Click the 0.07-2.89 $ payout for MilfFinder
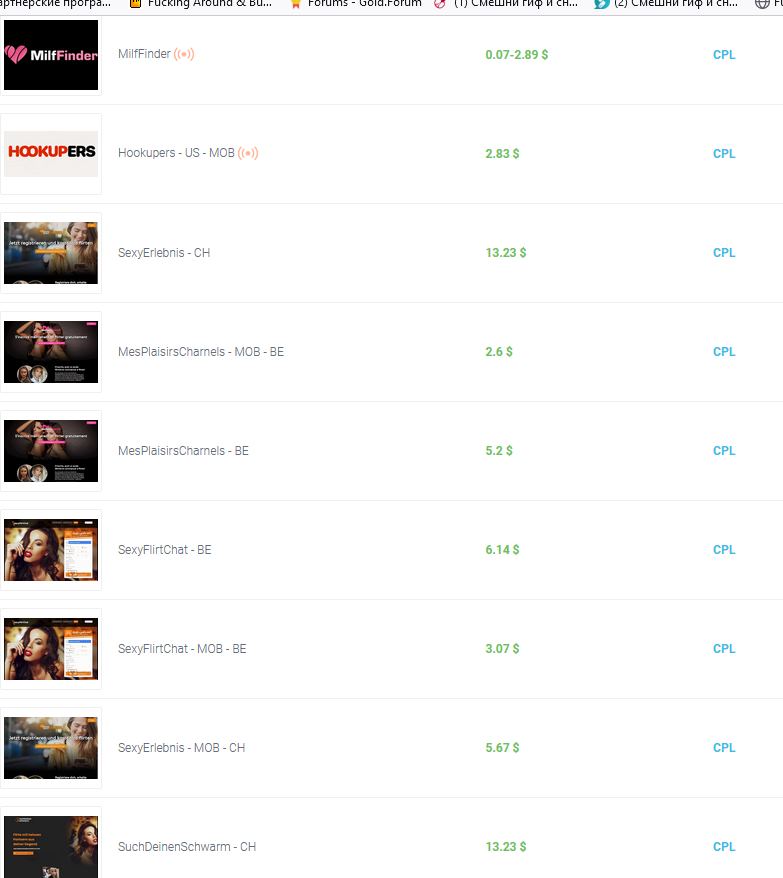This screenshot has height=878, width=783. click(x=516, y=55)
